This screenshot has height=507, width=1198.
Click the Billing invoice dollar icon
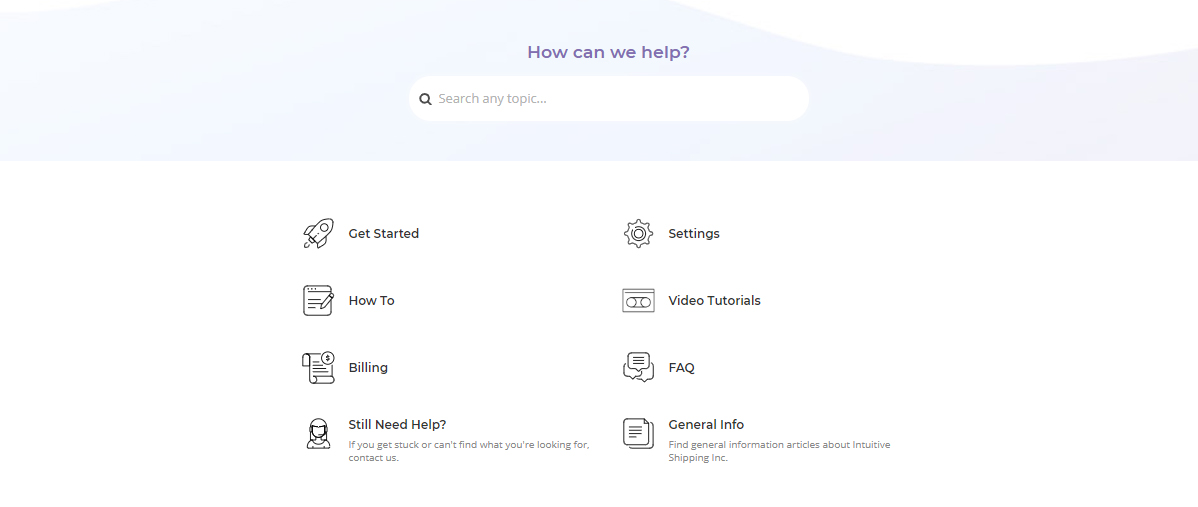coord(318,367)
